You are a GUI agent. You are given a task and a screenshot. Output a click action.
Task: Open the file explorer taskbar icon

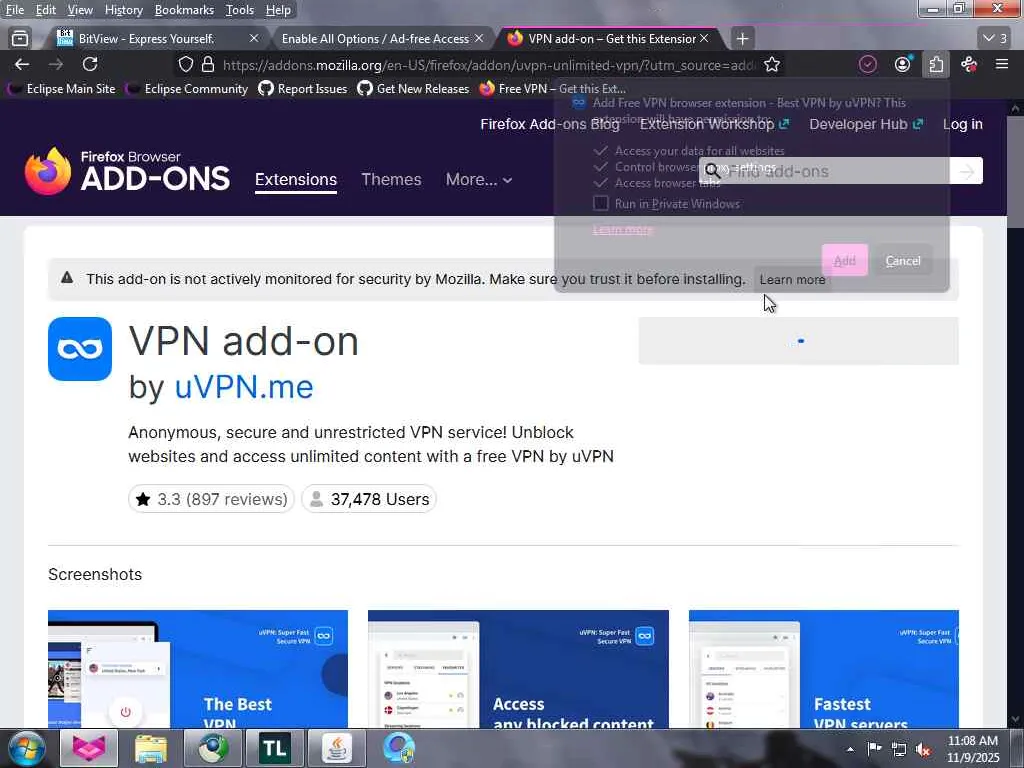click(x=151, y=748)
